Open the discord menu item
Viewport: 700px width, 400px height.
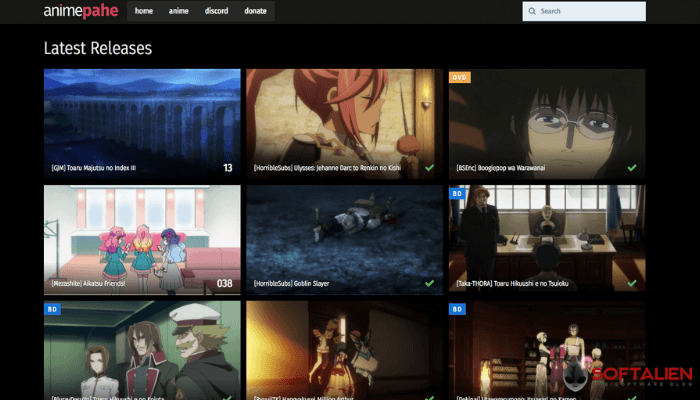tap(217, 11)
